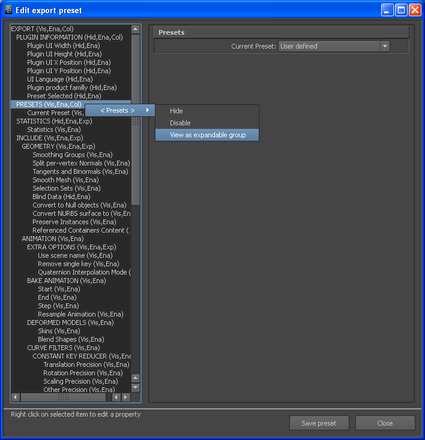This screenshot has height=440, width=425.
Task: Click the Close button at the bottom
Action: click(385, 423)
